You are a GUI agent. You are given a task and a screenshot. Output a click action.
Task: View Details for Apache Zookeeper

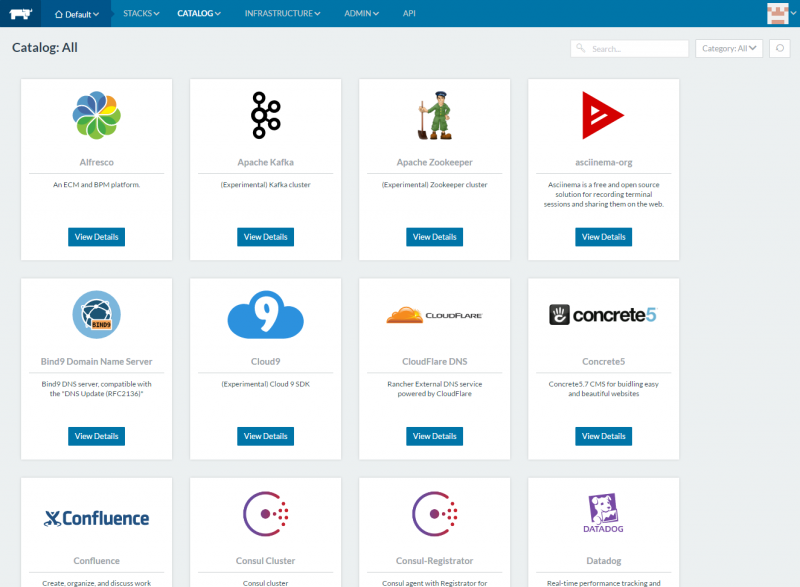tap(435, 237)
